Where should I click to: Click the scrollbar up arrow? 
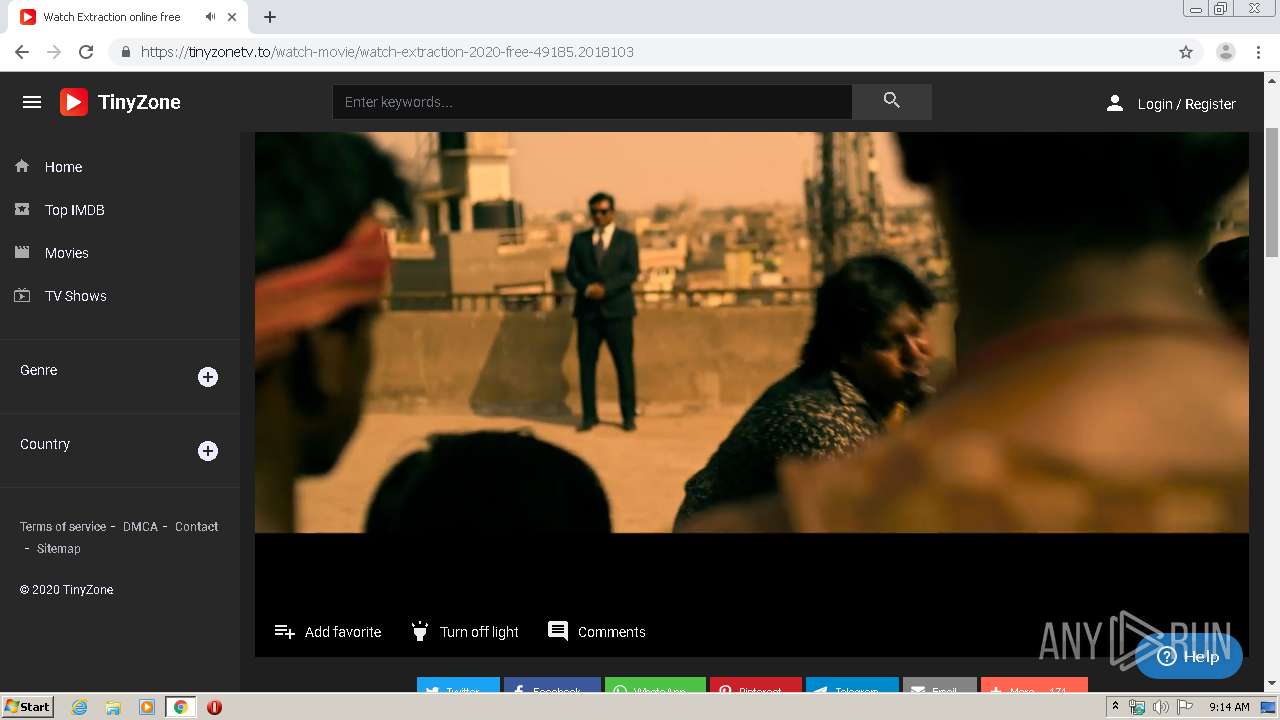pos(1272,79)
